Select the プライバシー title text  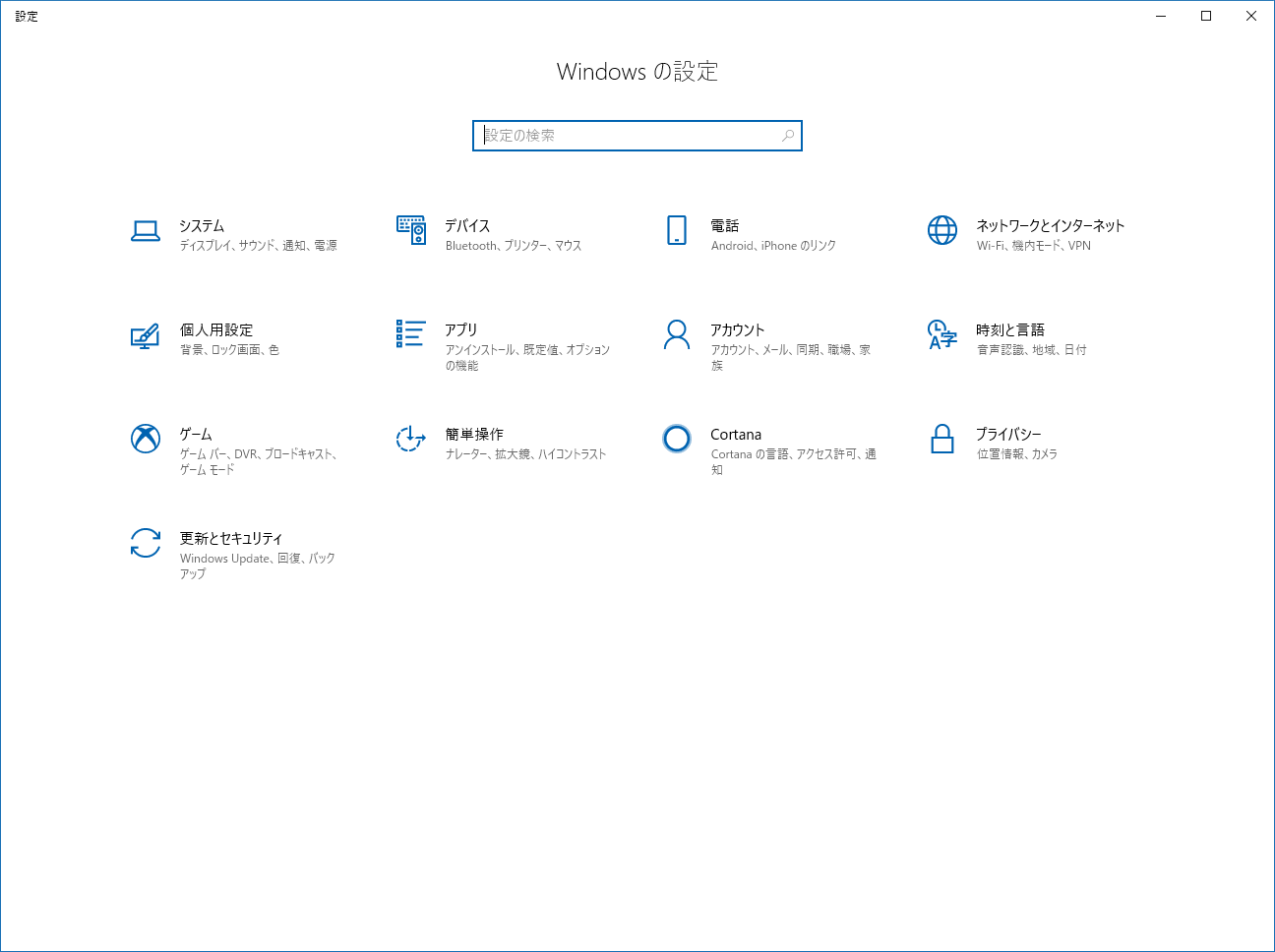pos(1008,435)
